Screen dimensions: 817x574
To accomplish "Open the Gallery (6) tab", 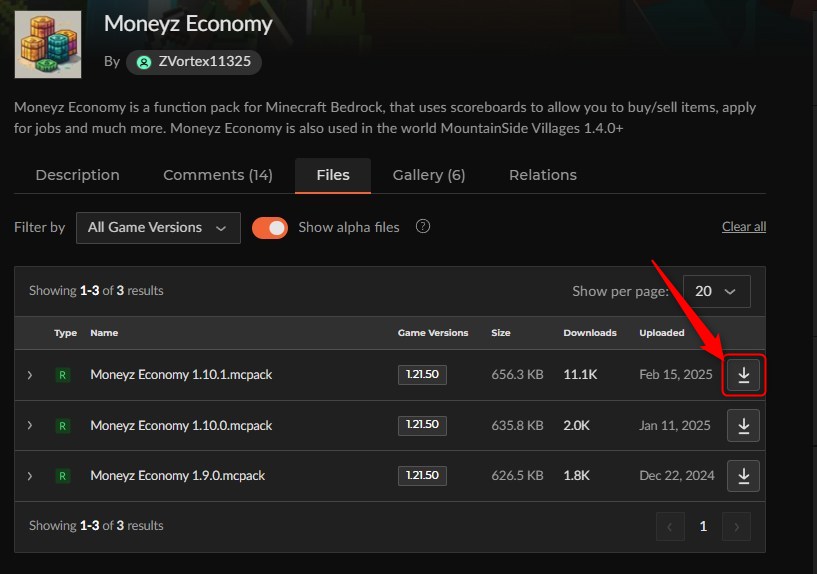I will [x=429, y=175].
